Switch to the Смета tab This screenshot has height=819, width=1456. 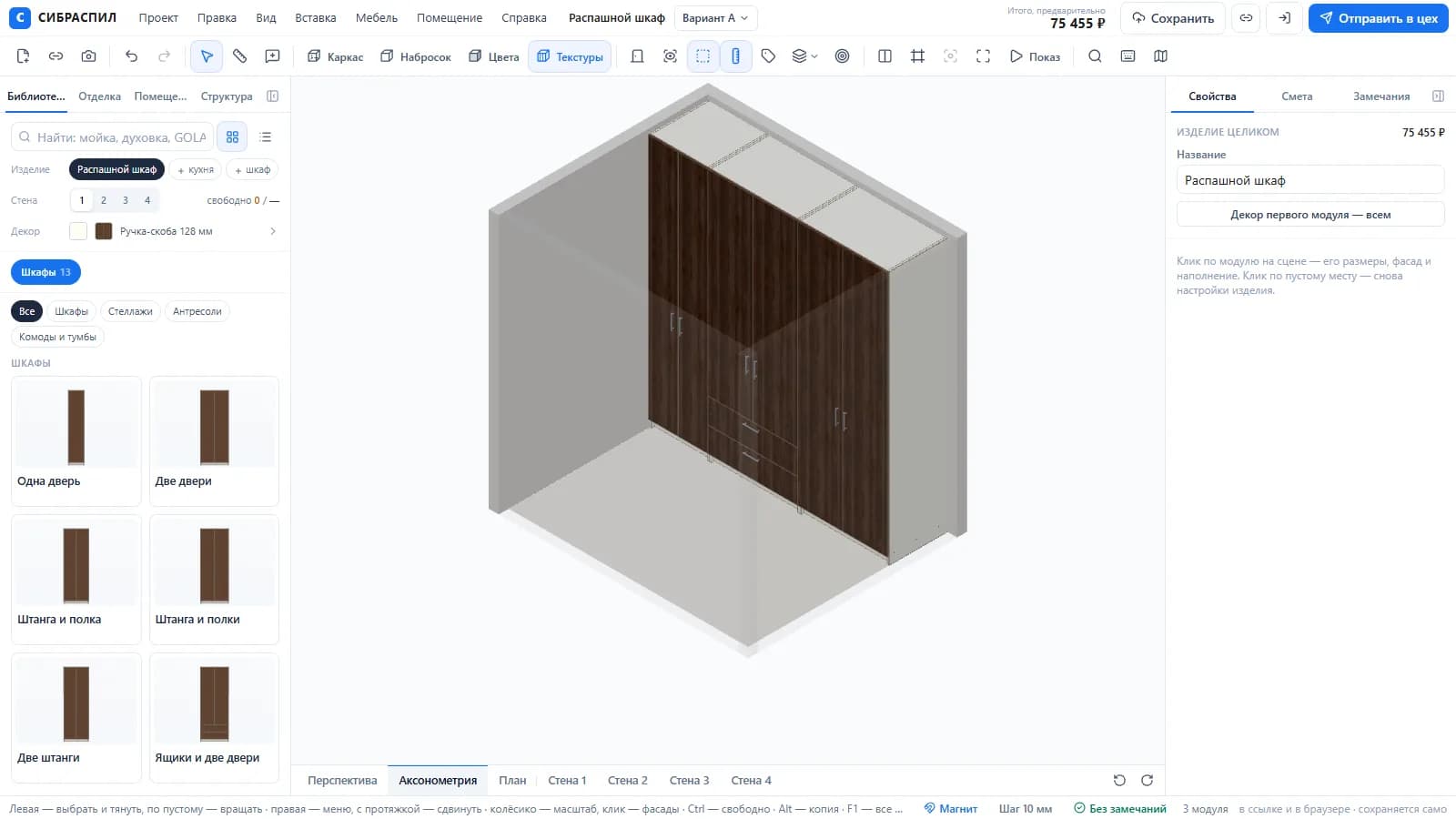point(1297,96)
